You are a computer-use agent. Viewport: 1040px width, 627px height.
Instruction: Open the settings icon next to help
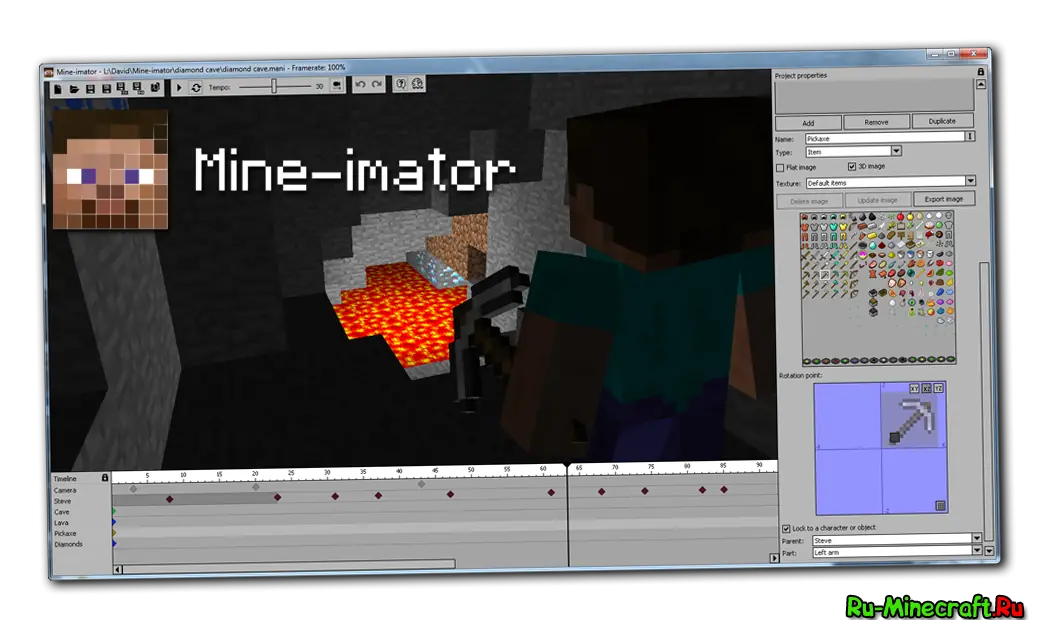[417, 84]
